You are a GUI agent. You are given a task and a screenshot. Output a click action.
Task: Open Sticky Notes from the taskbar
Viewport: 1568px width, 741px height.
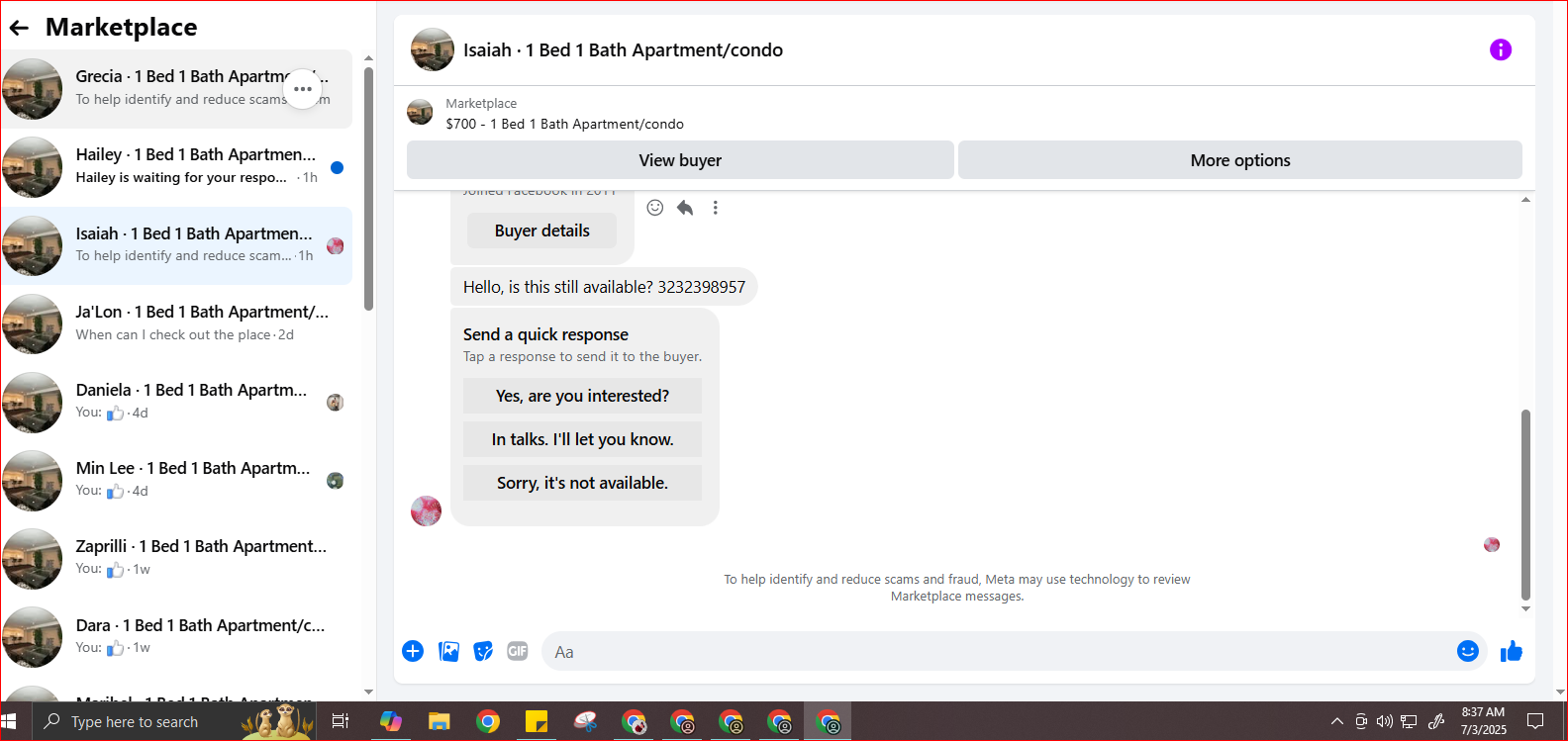tap(537, 721)
